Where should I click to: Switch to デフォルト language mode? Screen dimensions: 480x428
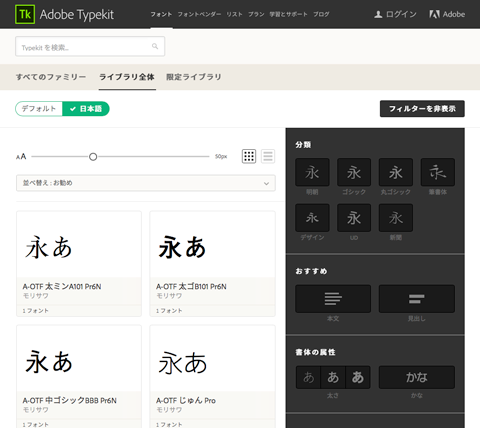tap(39, 109)
